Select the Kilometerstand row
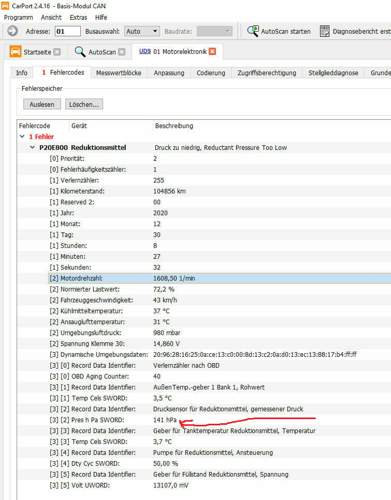 point(204,191)
